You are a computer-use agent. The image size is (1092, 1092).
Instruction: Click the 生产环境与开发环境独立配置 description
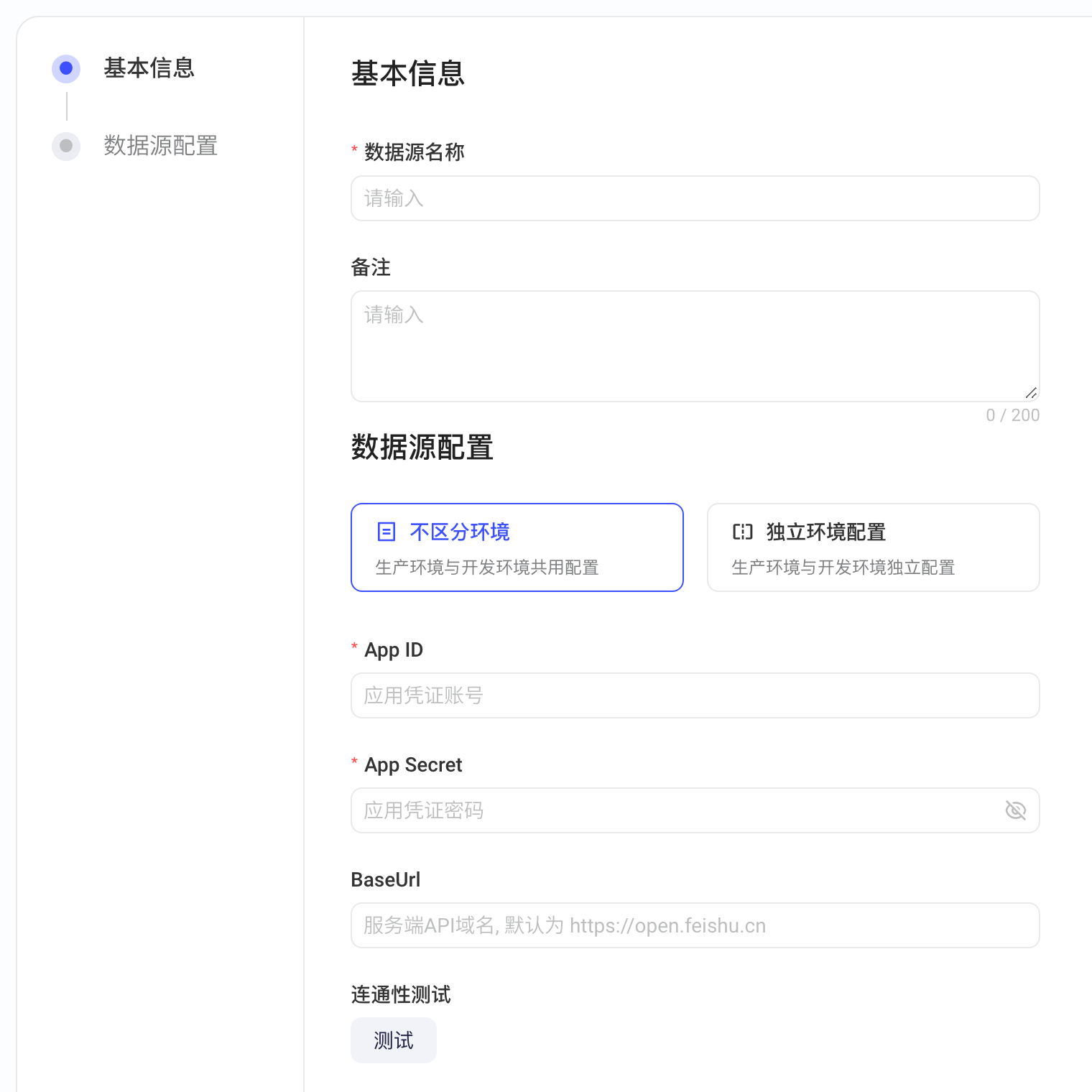click(x=843, y=568)
